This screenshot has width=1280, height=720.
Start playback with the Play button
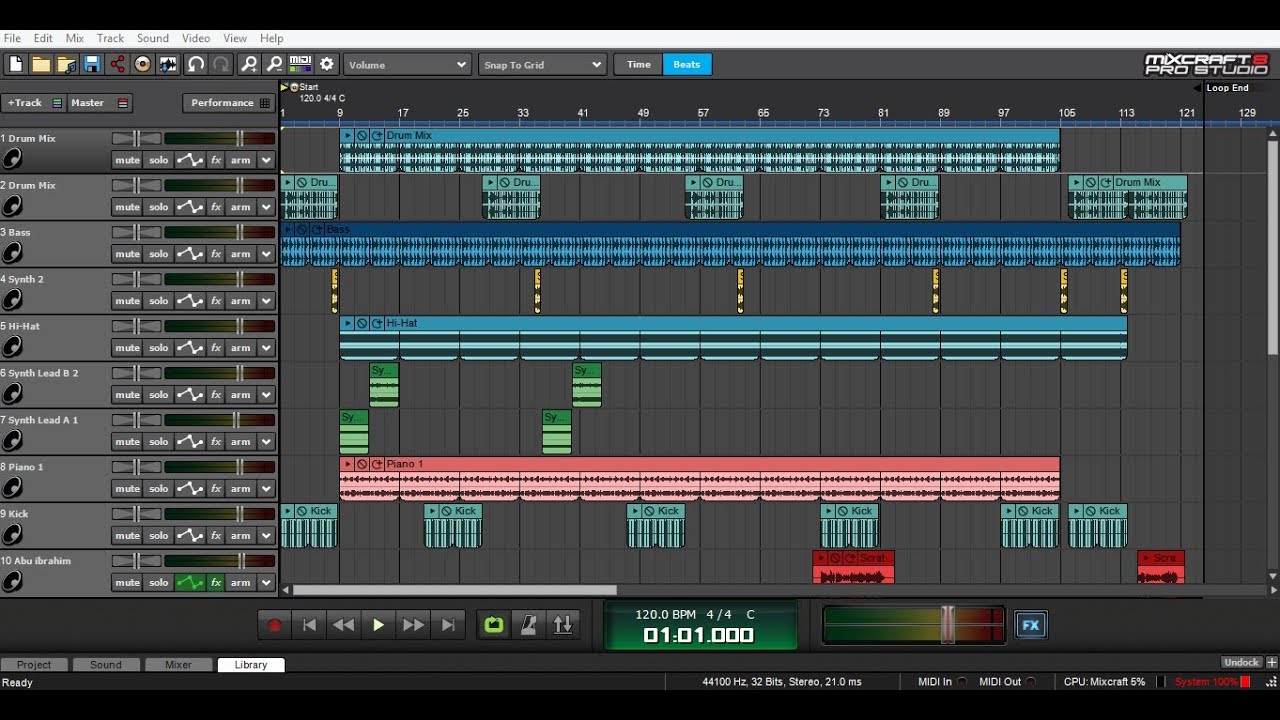point(378,625)
